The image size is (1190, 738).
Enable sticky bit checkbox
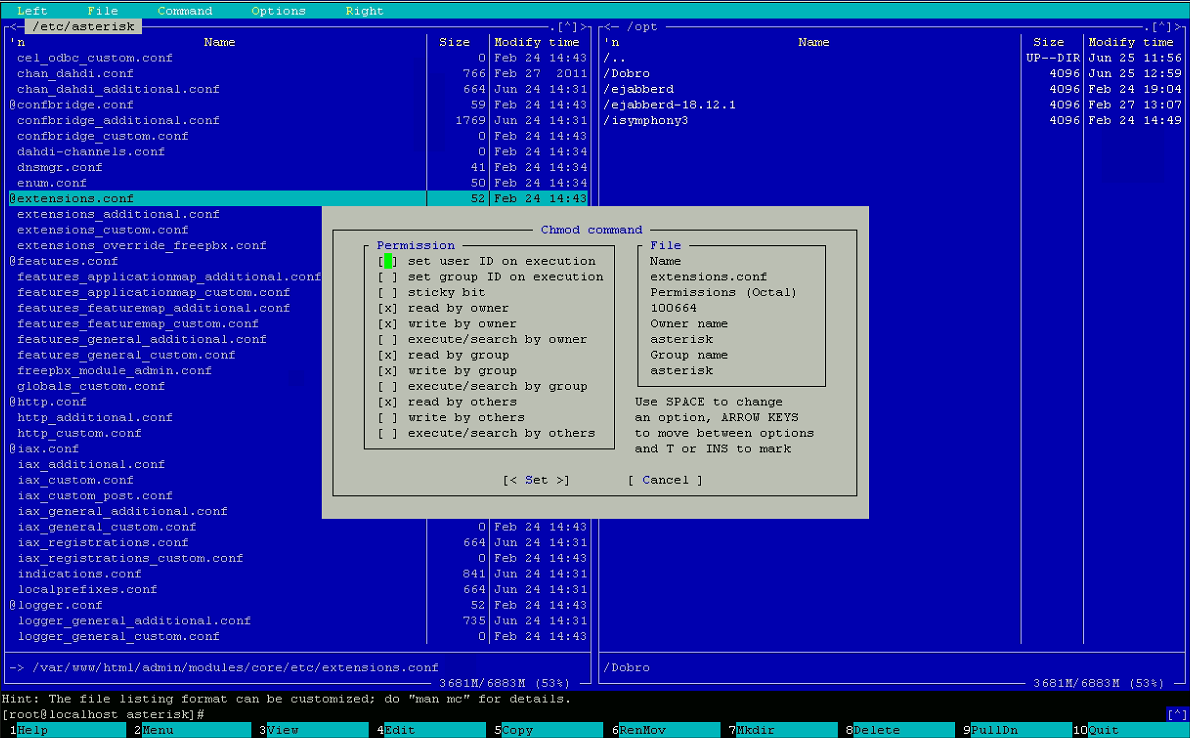[388, 293]
